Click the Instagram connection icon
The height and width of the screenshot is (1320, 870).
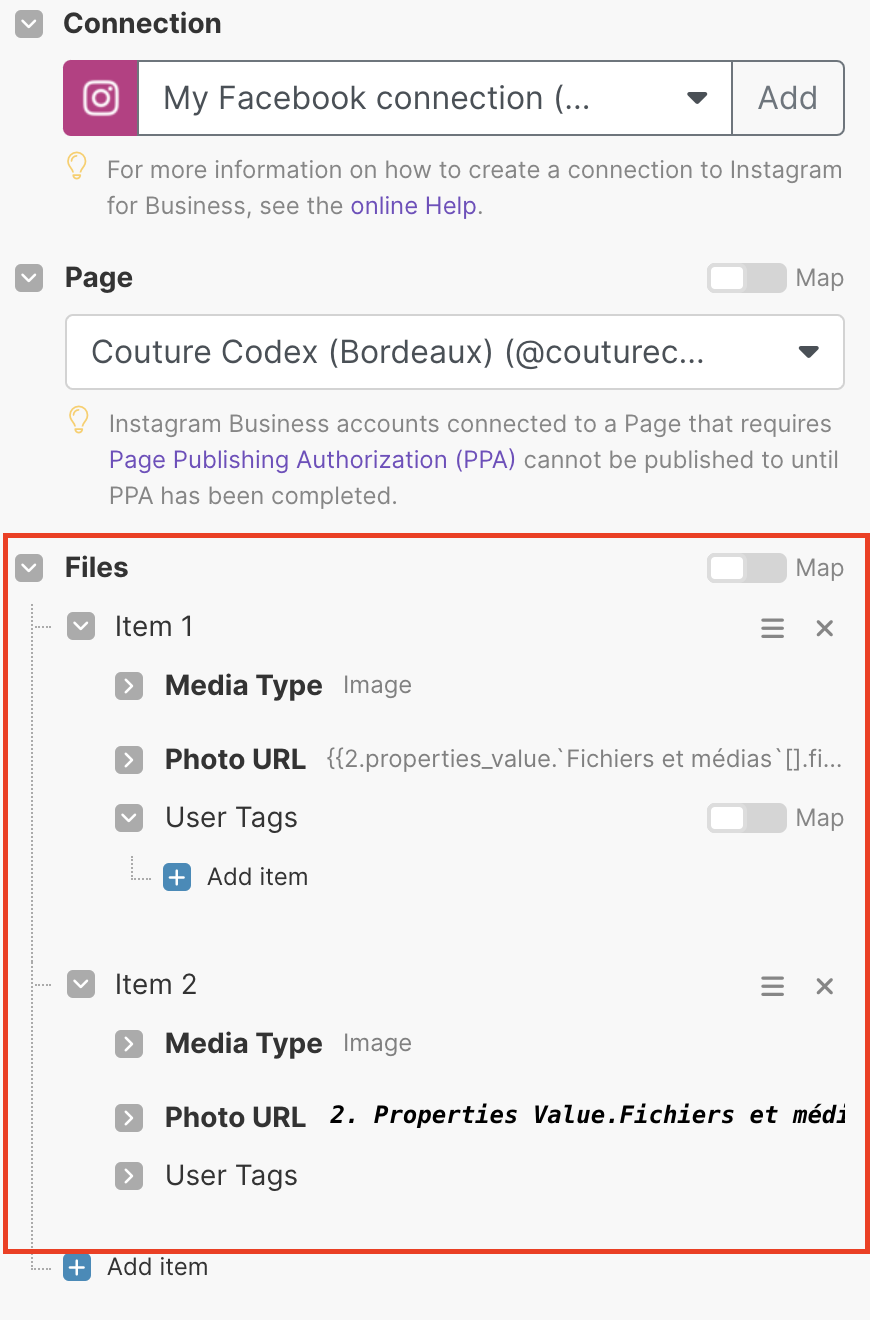coord(101,98)
